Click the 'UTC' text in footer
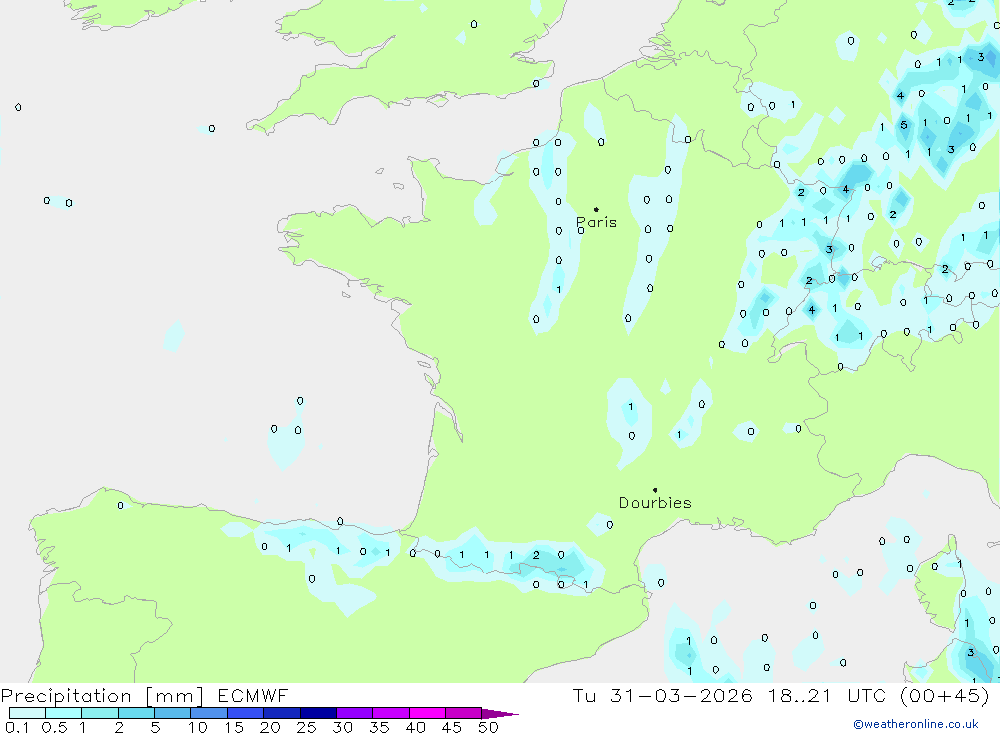The height and width of the screenshot is (733, 1000). [868, 695]
